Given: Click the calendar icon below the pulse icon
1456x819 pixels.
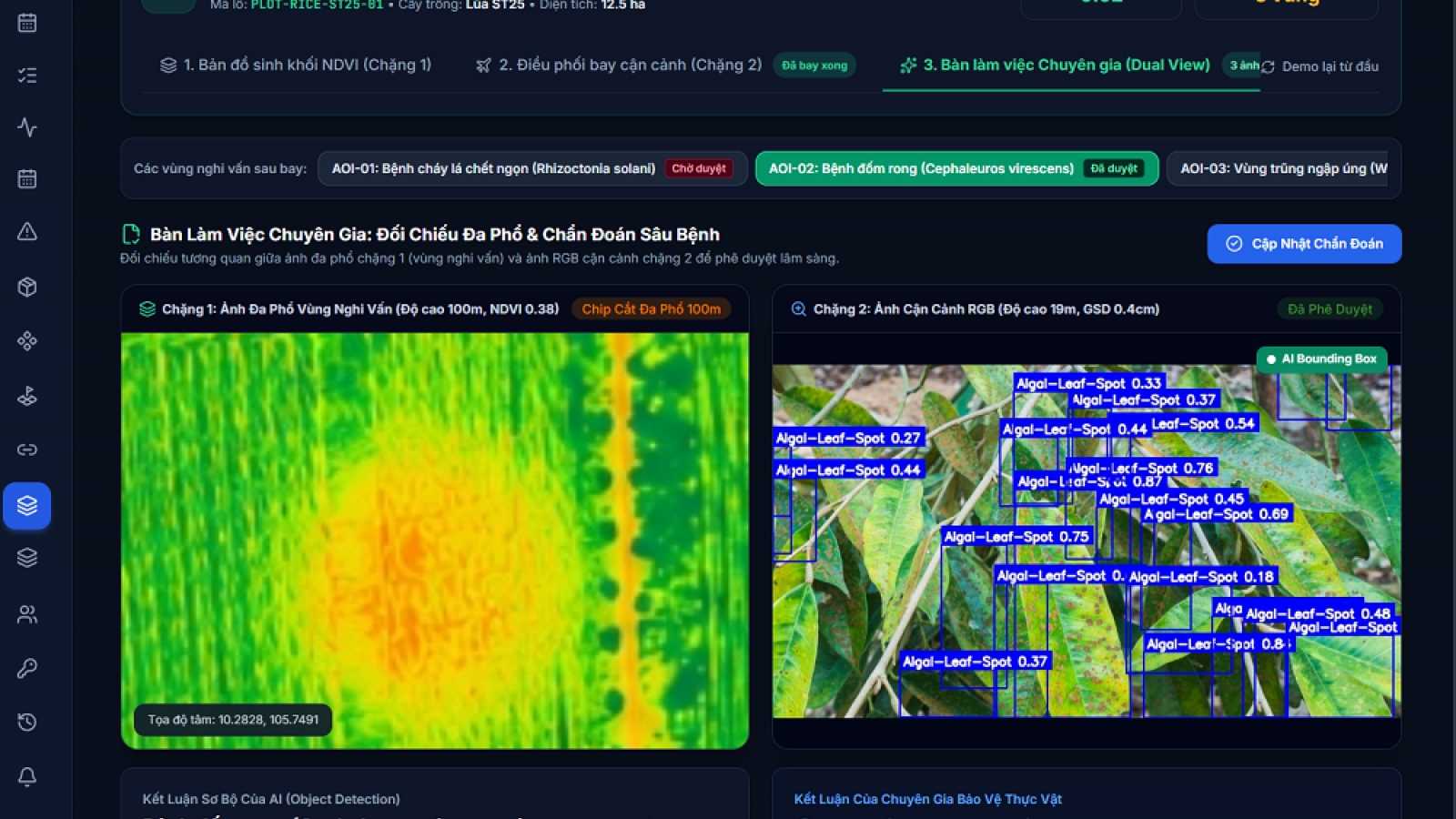Looking at the screenshot, I should pyautogui.click(x=27, y=178).
